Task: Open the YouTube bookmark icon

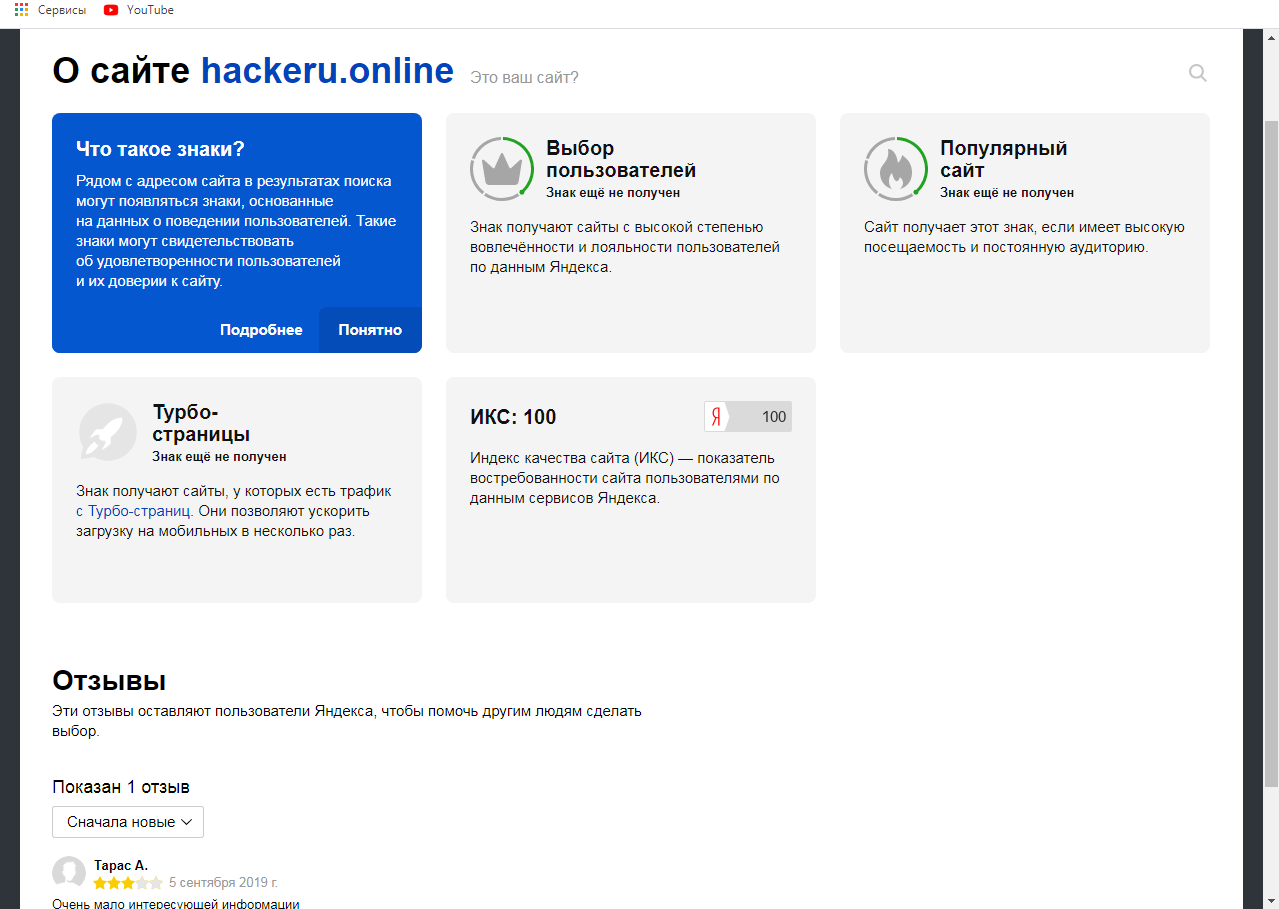Action: (x=111, y=10)
